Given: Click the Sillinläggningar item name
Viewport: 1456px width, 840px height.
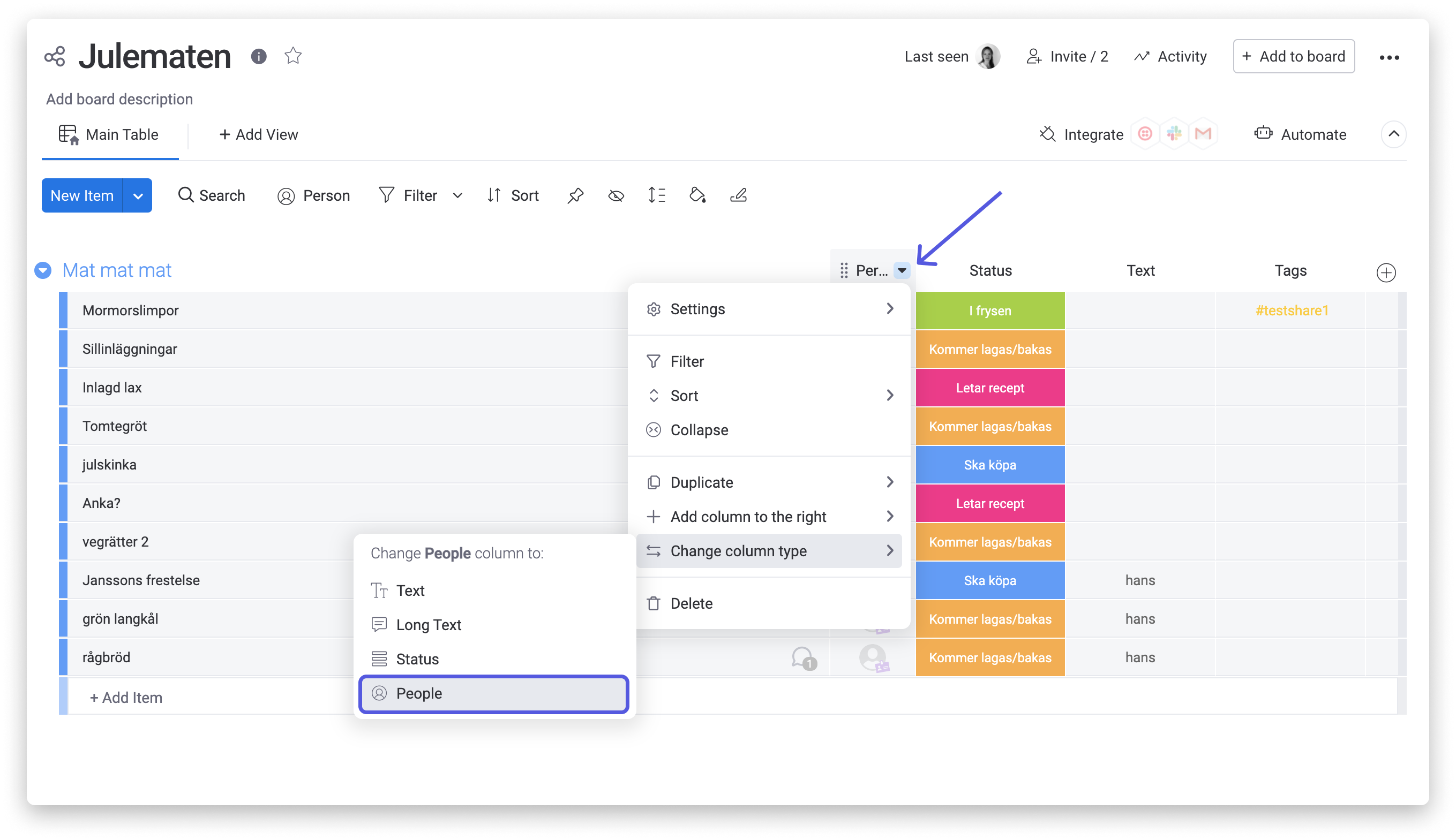Looking at the screenshot, I should coord(129,349).
